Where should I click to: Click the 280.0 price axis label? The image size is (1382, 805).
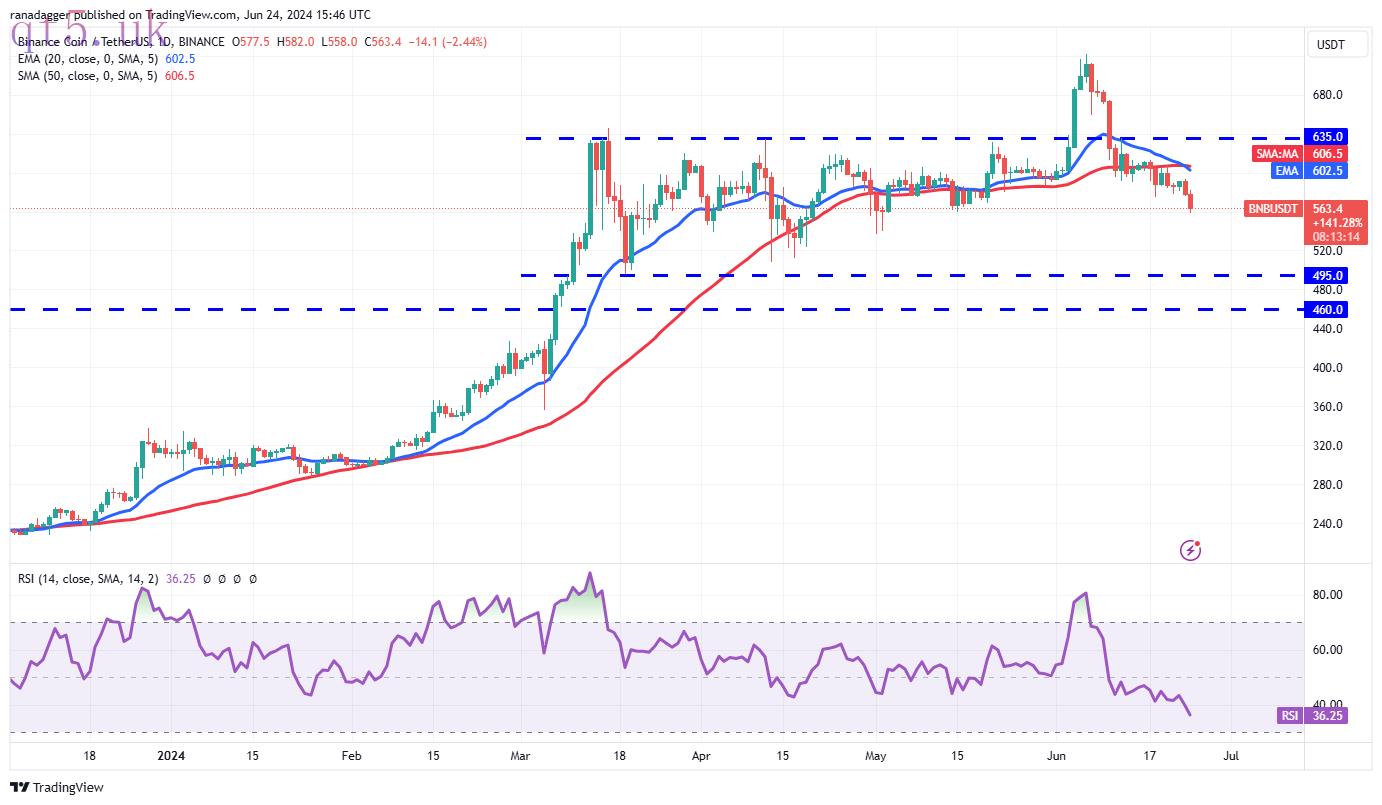1327,485
